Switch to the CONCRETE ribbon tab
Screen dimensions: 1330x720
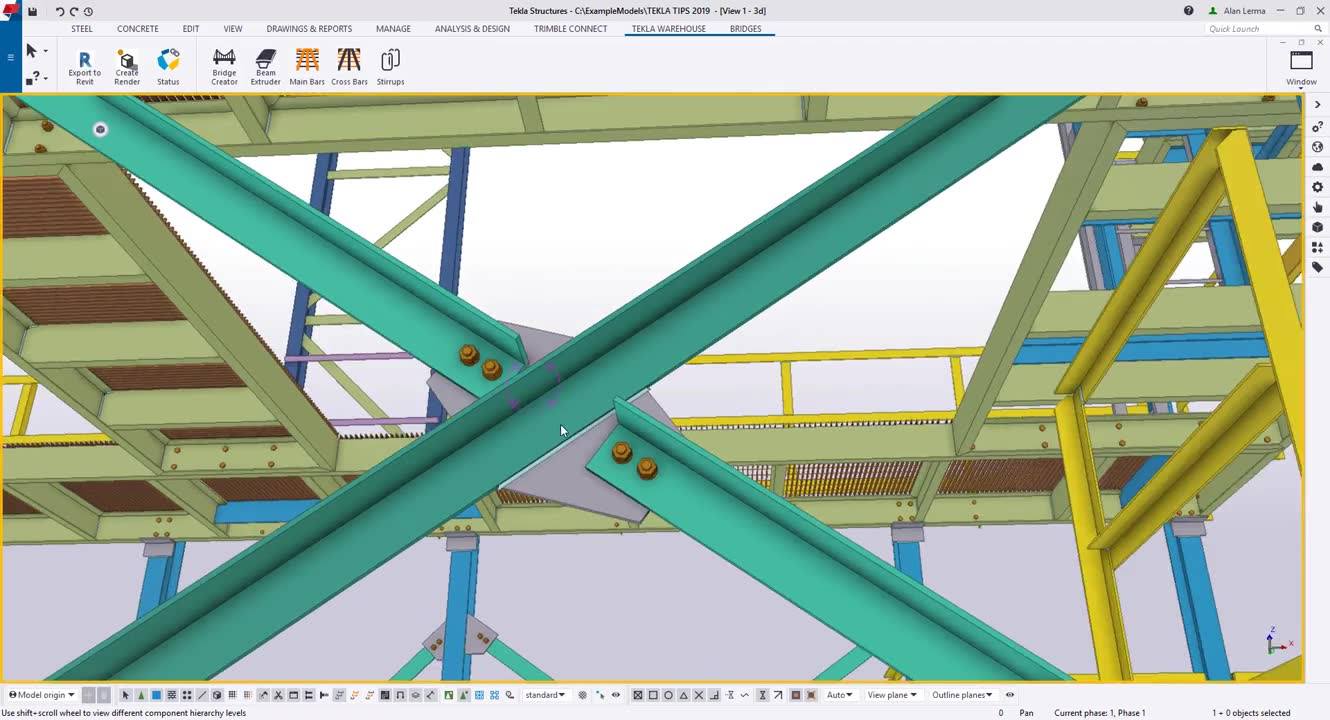click(138, 29)
